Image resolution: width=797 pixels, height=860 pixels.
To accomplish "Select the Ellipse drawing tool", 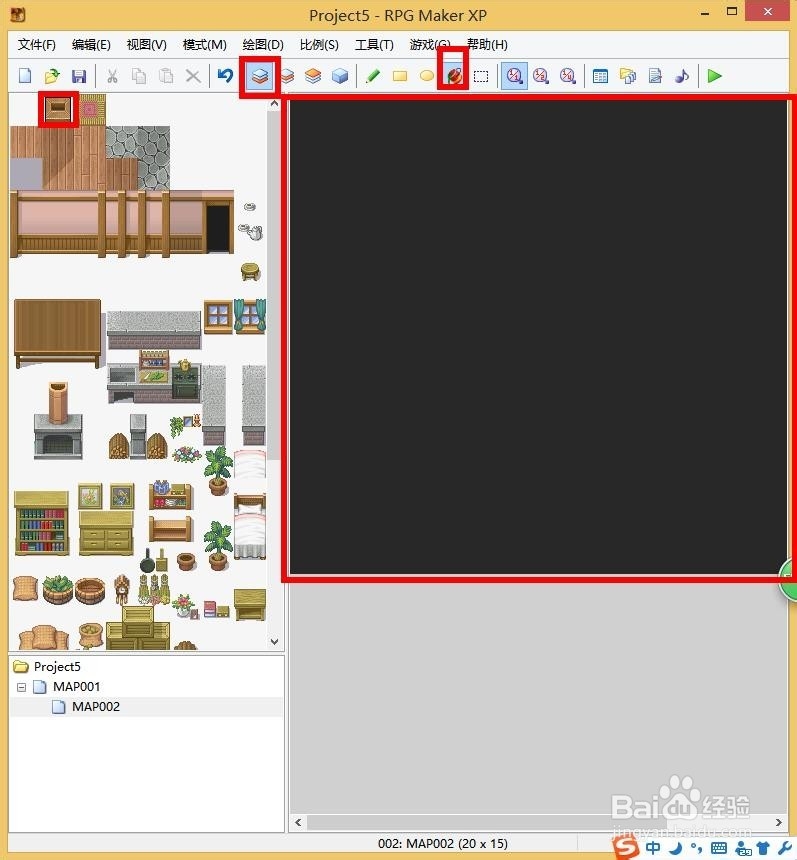I will point(426,76).
